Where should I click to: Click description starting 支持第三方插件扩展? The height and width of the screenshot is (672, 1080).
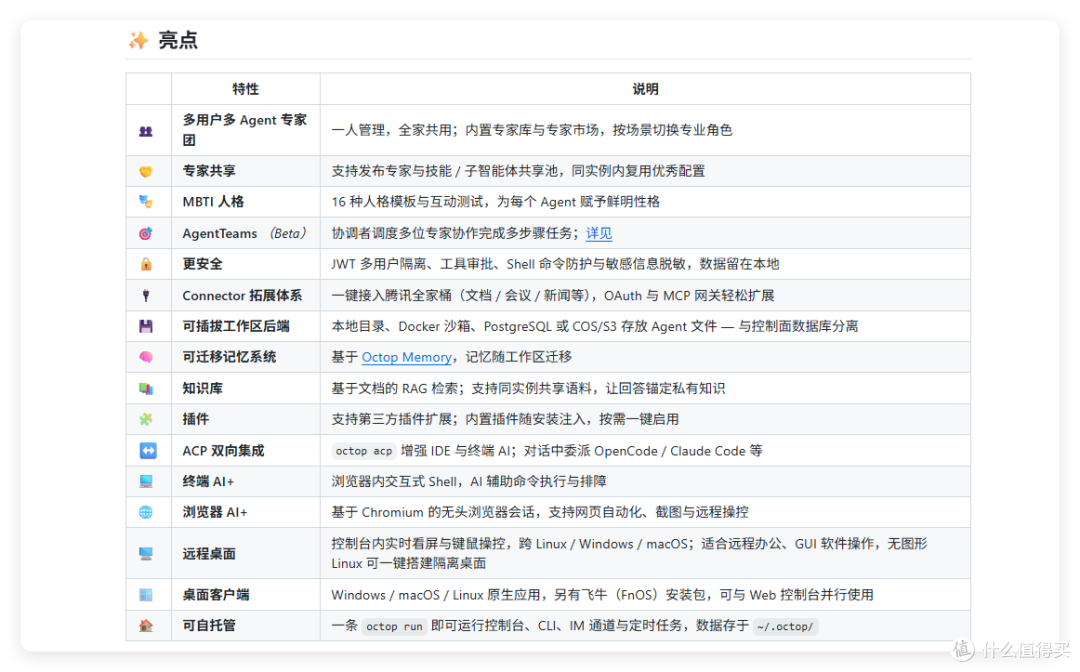(x=505, y=419)
